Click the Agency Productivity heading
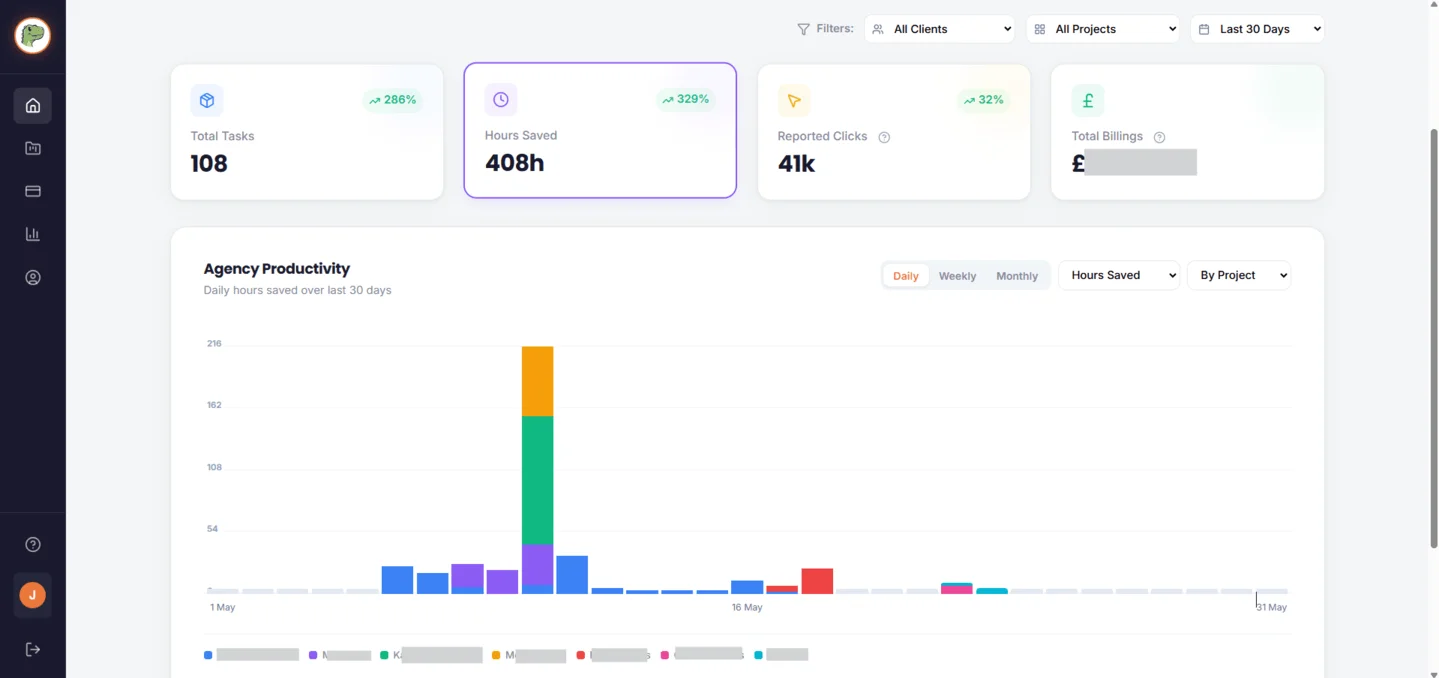Screen dimensions: 1439x678 click(277, 268)
